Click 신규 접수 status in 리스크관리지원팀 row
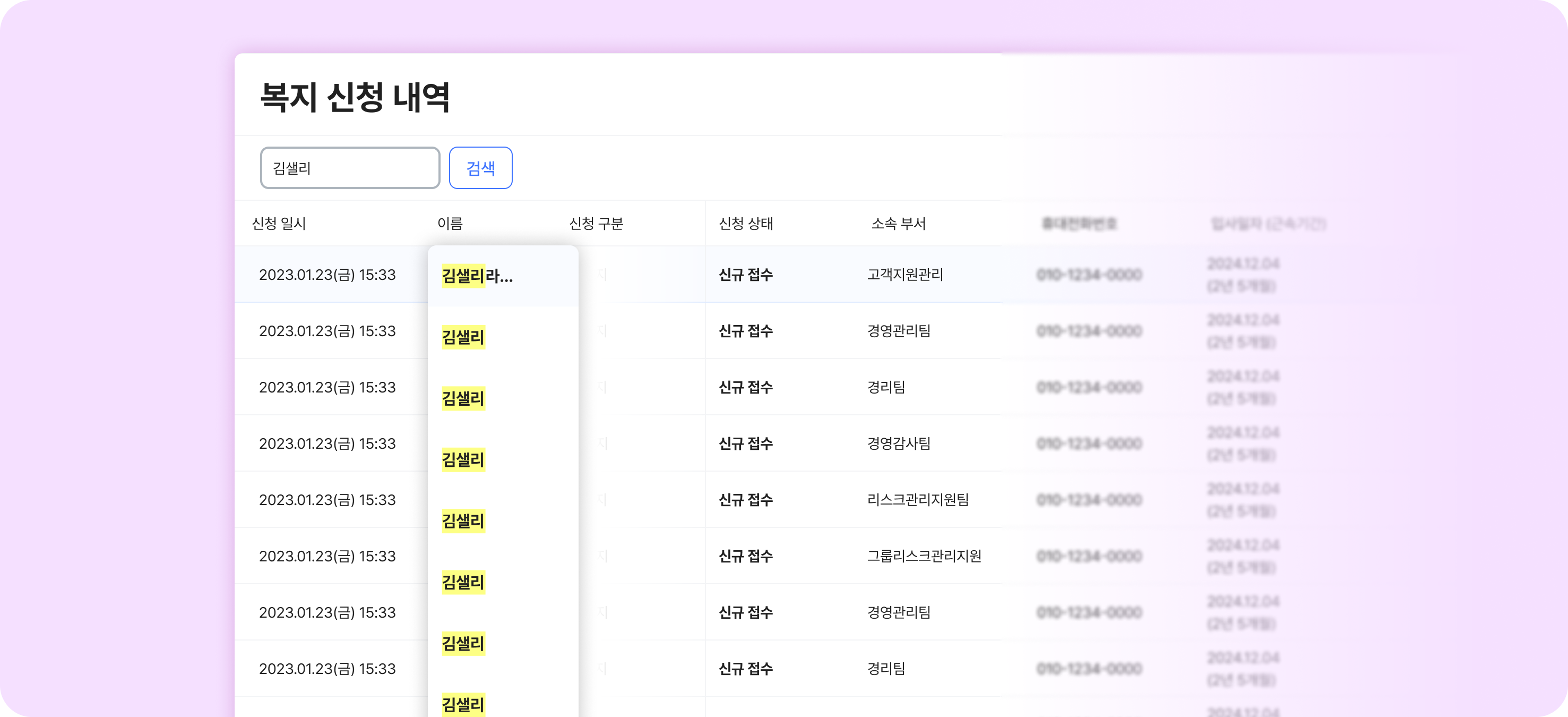Image resolution: width=1568 pixels, height=717 pixels. (746, 500)
